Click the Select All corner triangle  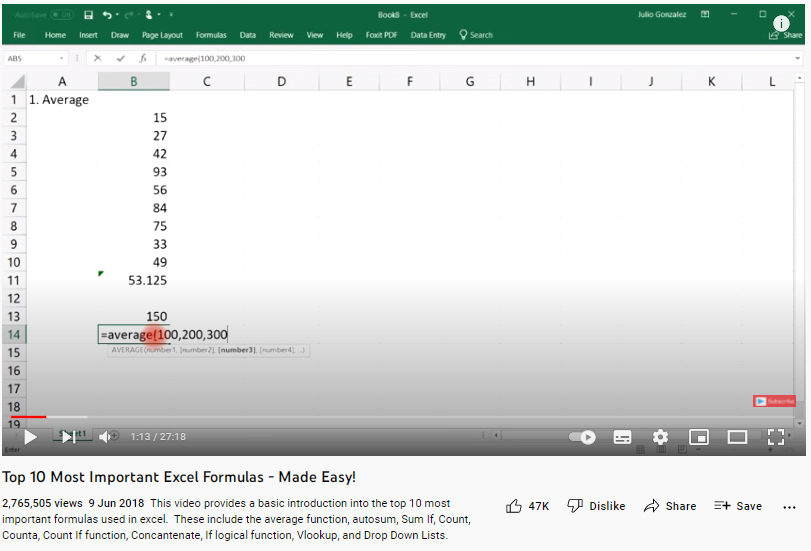pos(18,82)
